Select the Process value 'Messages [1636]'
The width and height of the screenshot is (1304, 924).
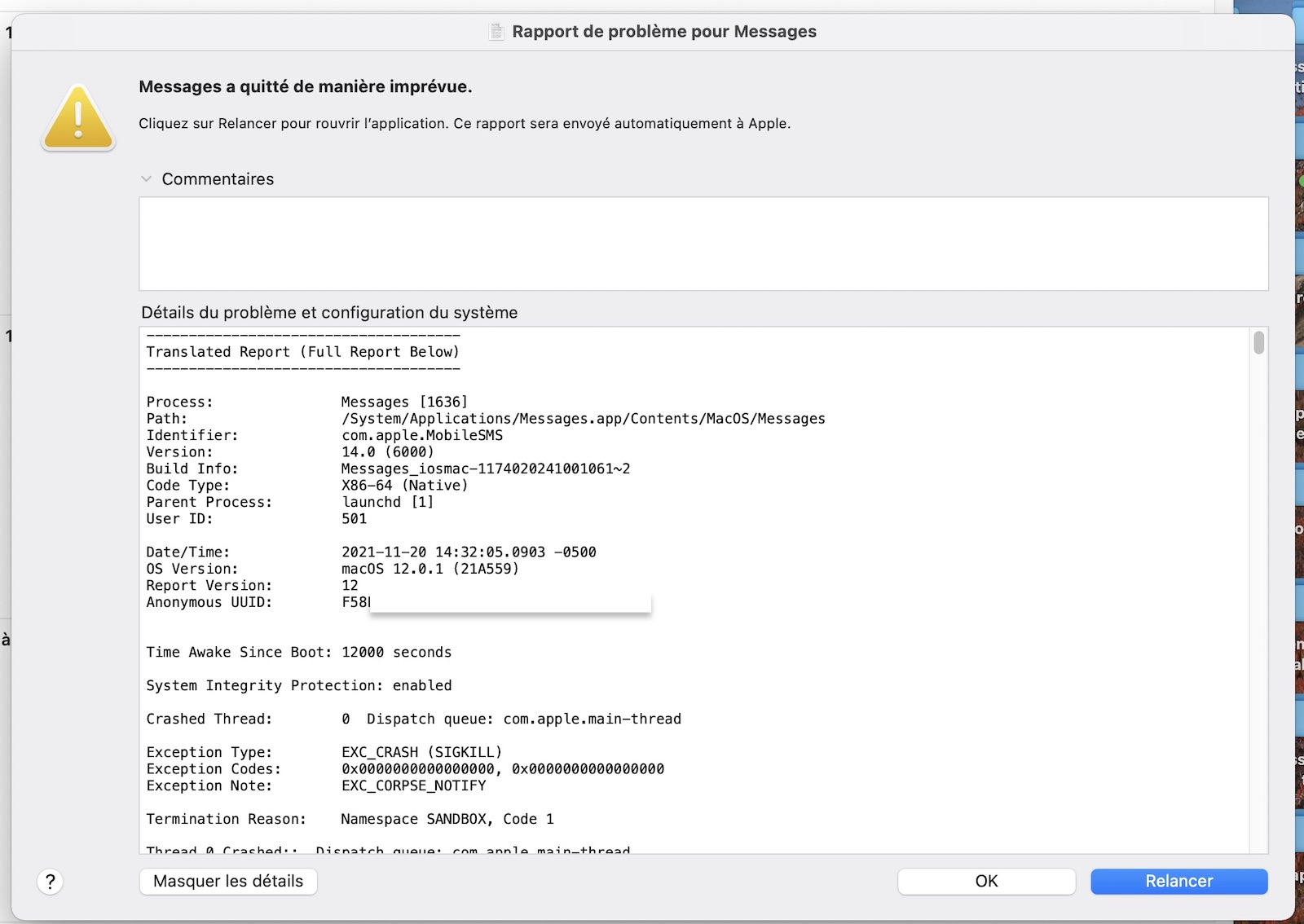[x=404, y=402]
